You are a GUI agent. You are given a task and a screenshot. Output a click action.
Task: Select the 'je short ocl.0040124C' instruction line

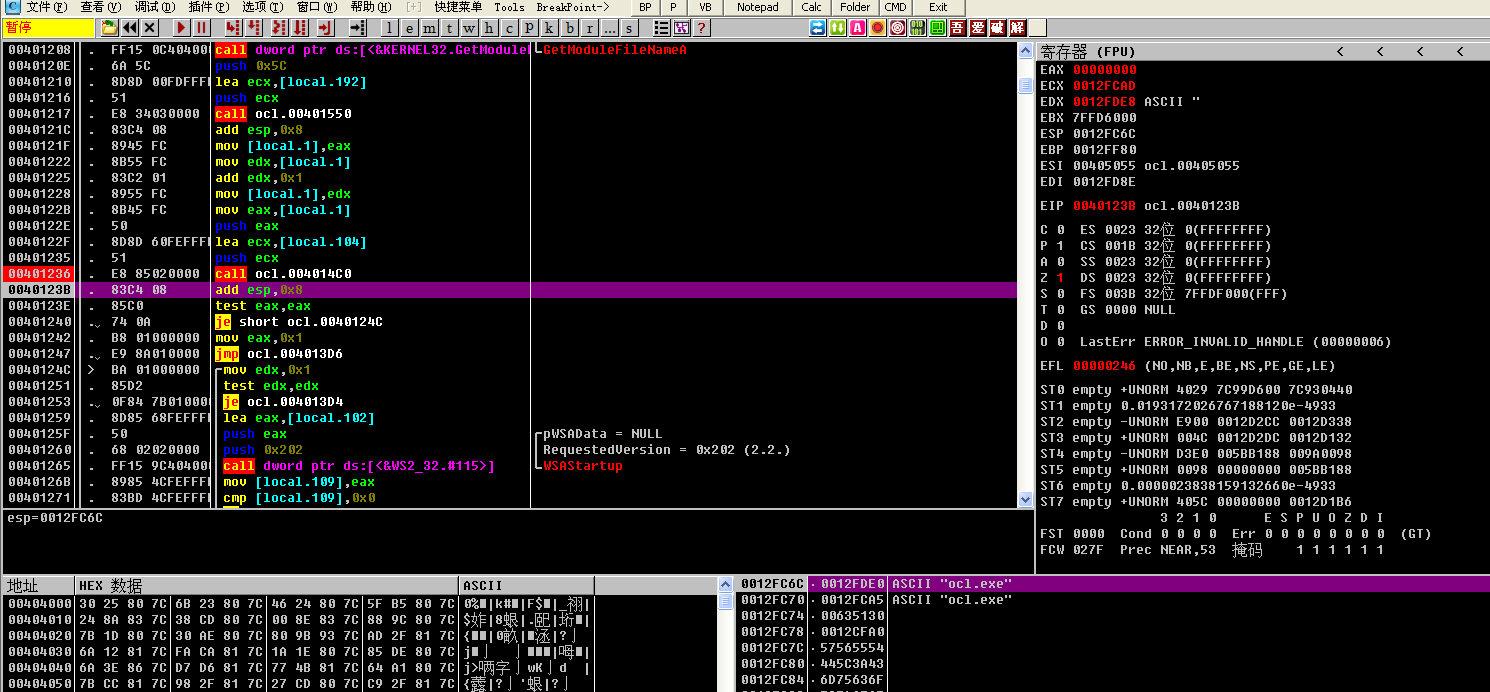pyautogui.click(x=510, y=322)
